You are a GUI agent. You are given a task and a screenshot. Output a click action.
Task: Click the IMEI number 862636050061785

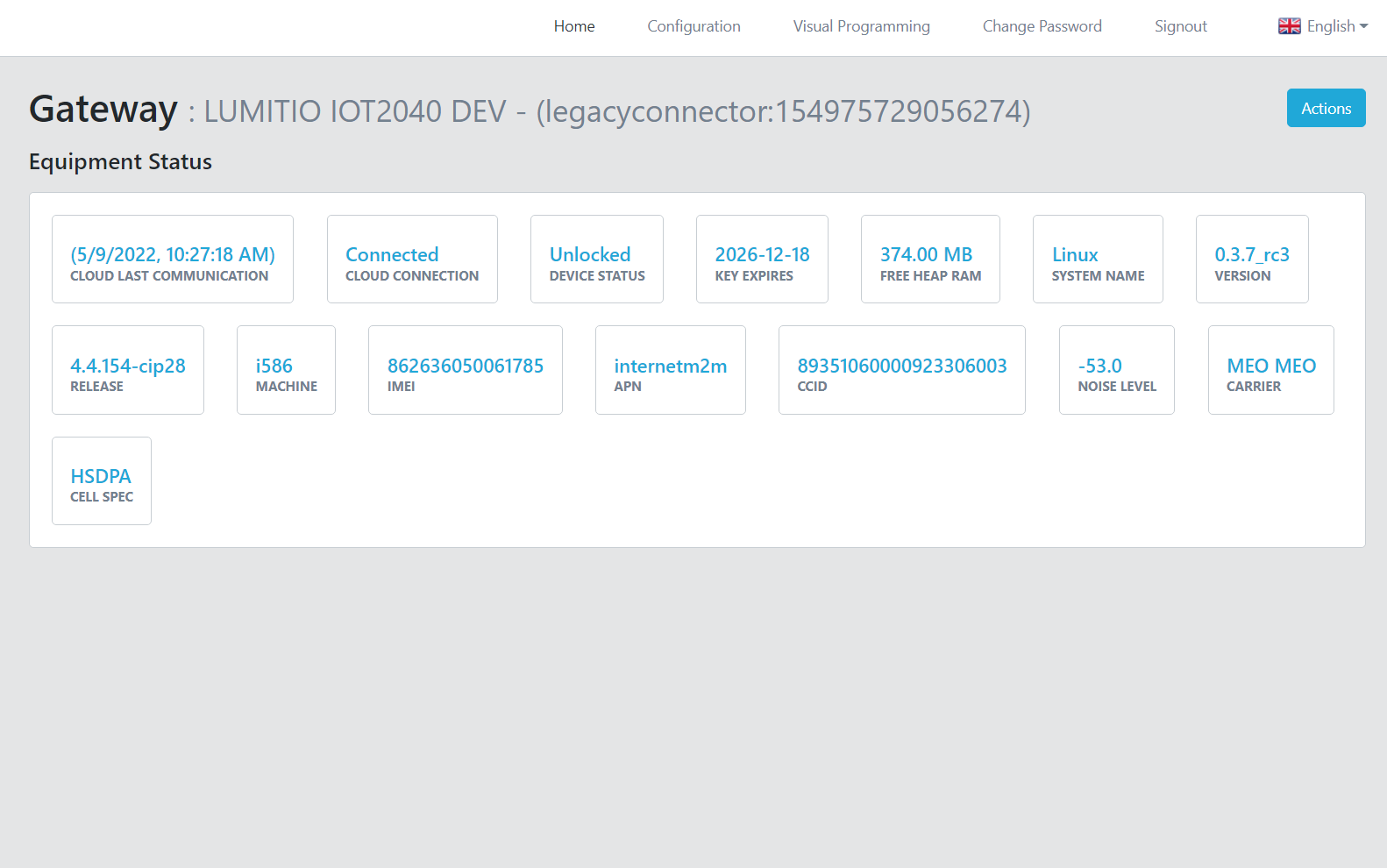click(466, 366)
